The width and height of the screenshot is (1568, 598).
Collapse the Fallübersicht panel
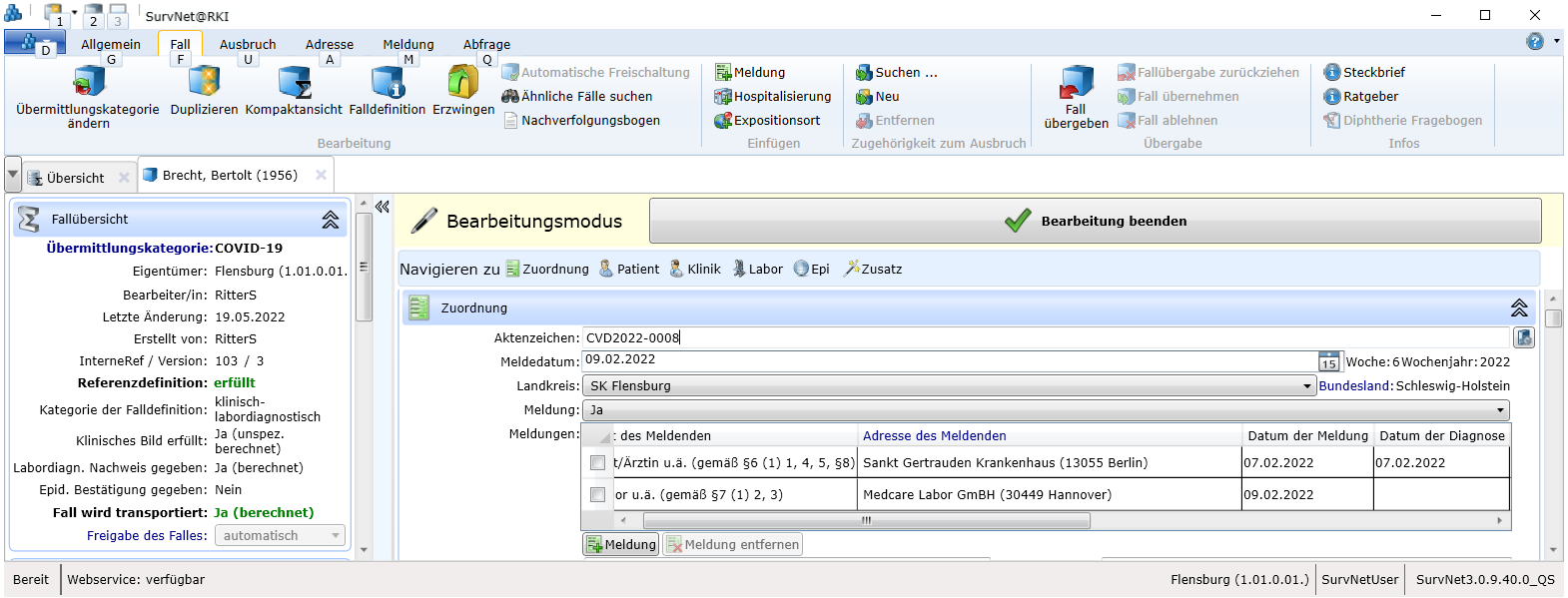(x=330, y=220)
